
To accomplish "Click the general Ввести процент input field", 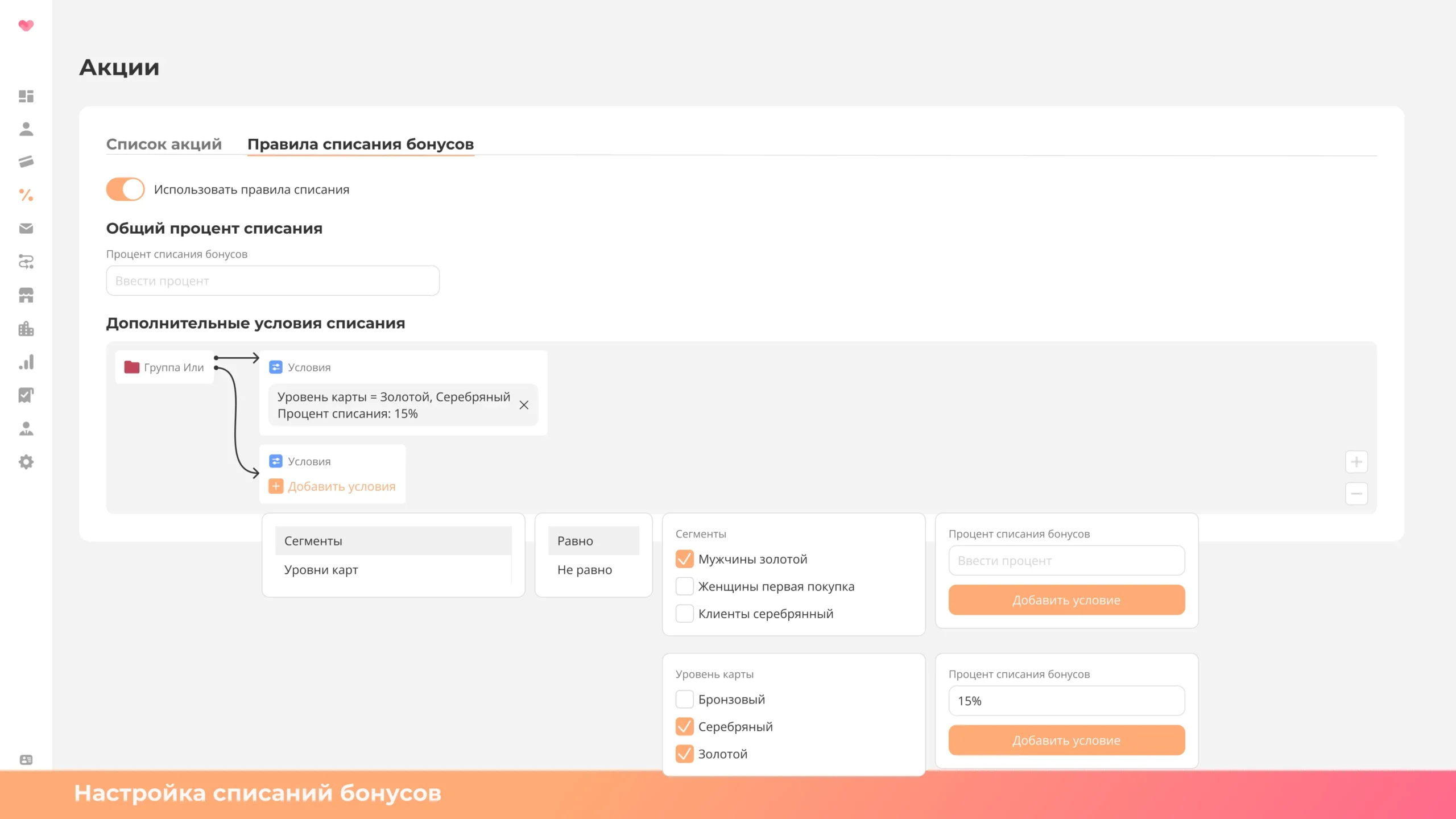I will (x=272, y=281).
